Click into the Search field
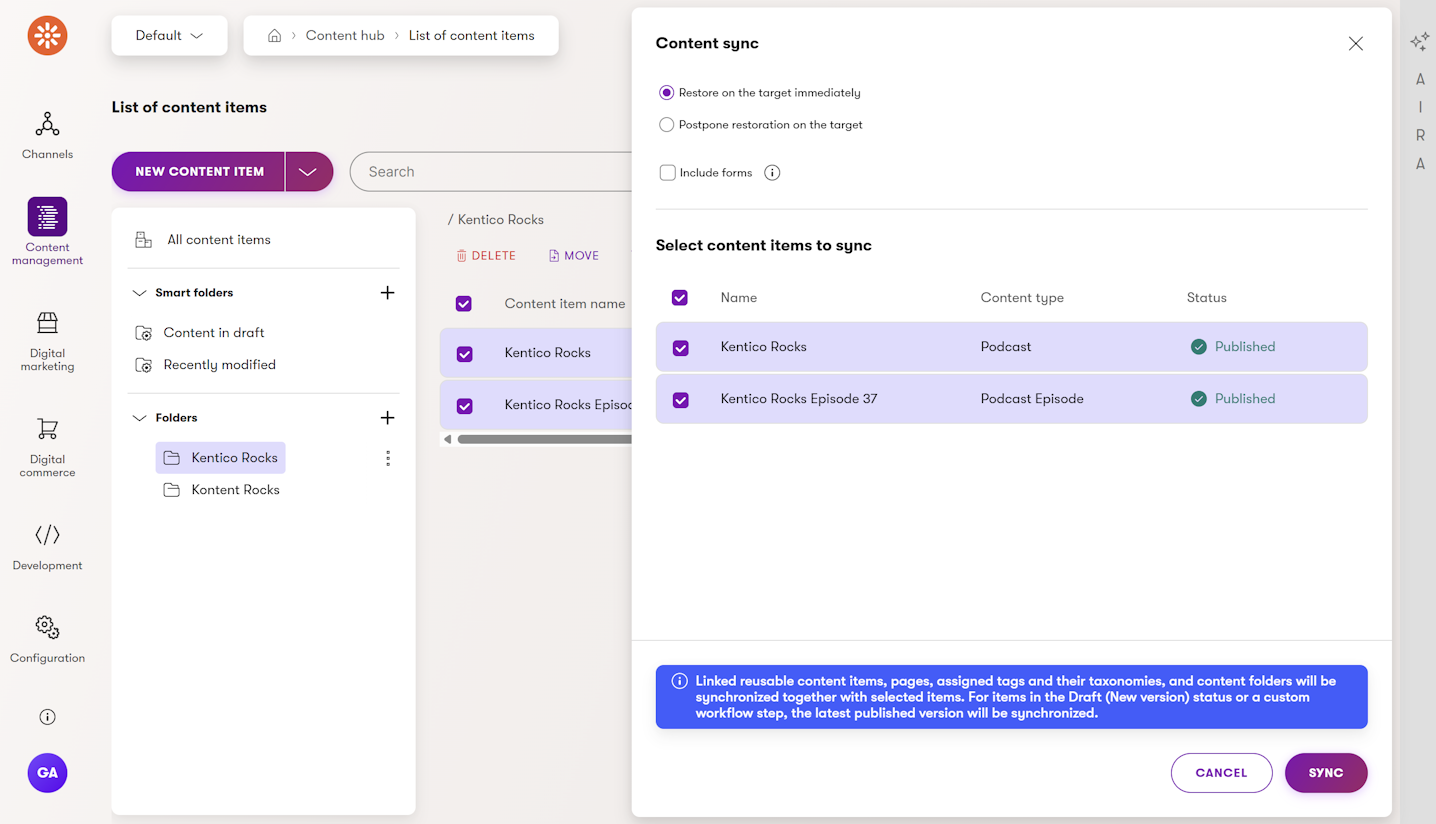Viewport: 1436px width, 824px height. point(491,172)
